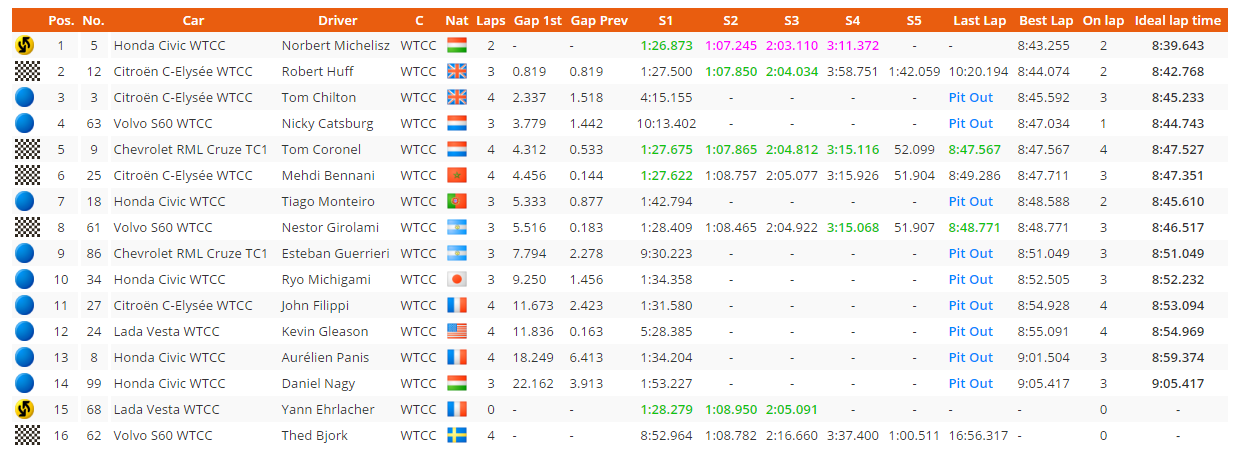Click last lap time 16:56.317
This screenshot has width=1233, height=455.
[x=979, y=436]
